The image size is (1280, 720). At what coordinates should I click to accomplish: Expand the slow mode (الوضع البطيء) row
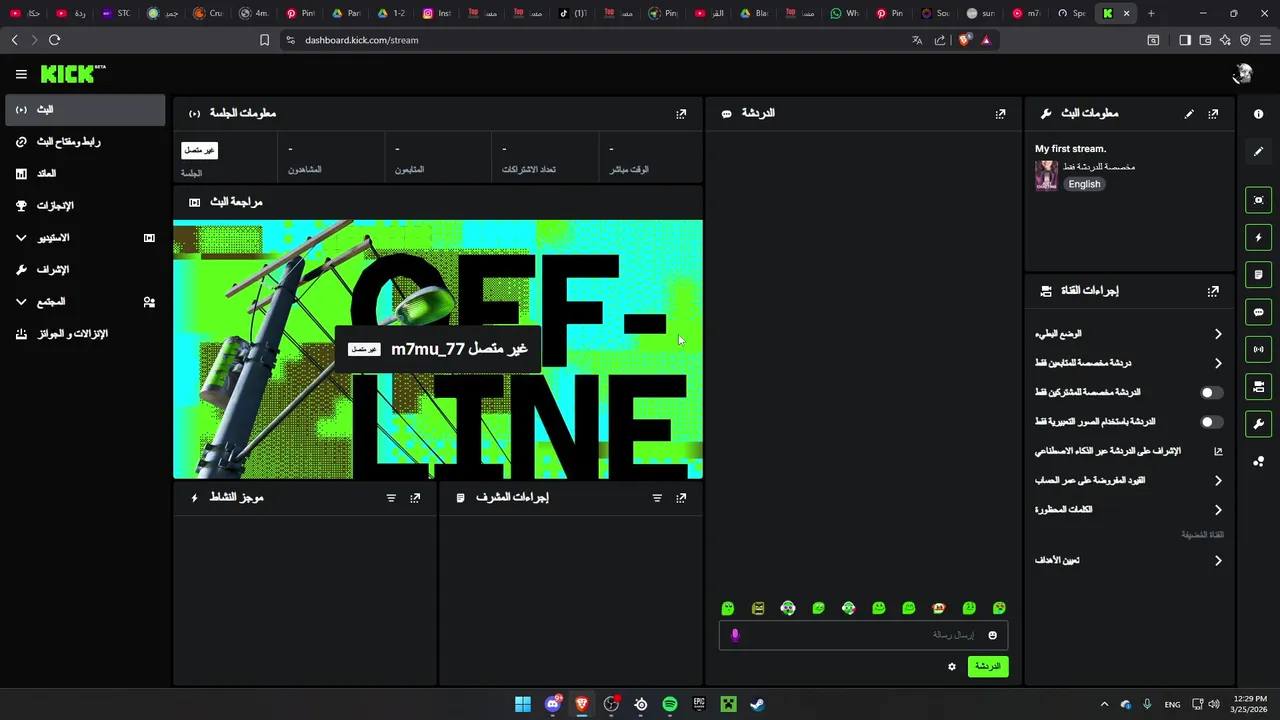(1129, 334)
